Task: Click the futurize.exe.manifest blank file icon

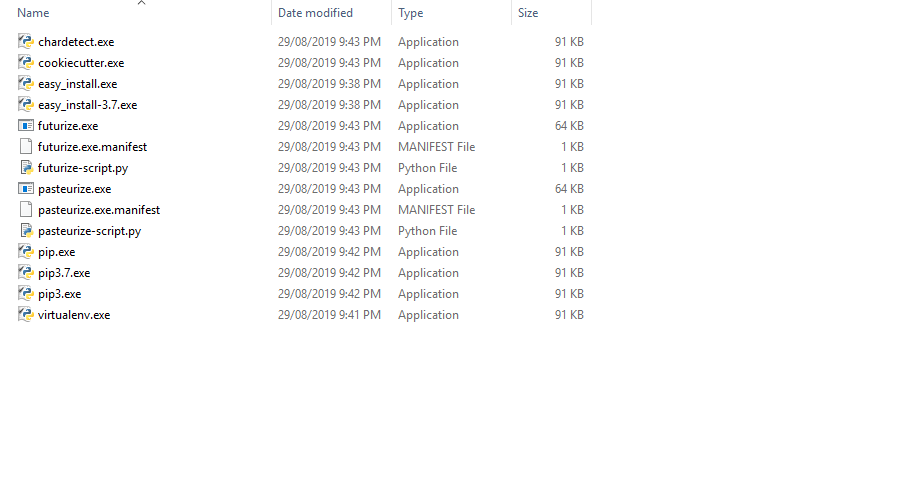Action: click(25, 146)
